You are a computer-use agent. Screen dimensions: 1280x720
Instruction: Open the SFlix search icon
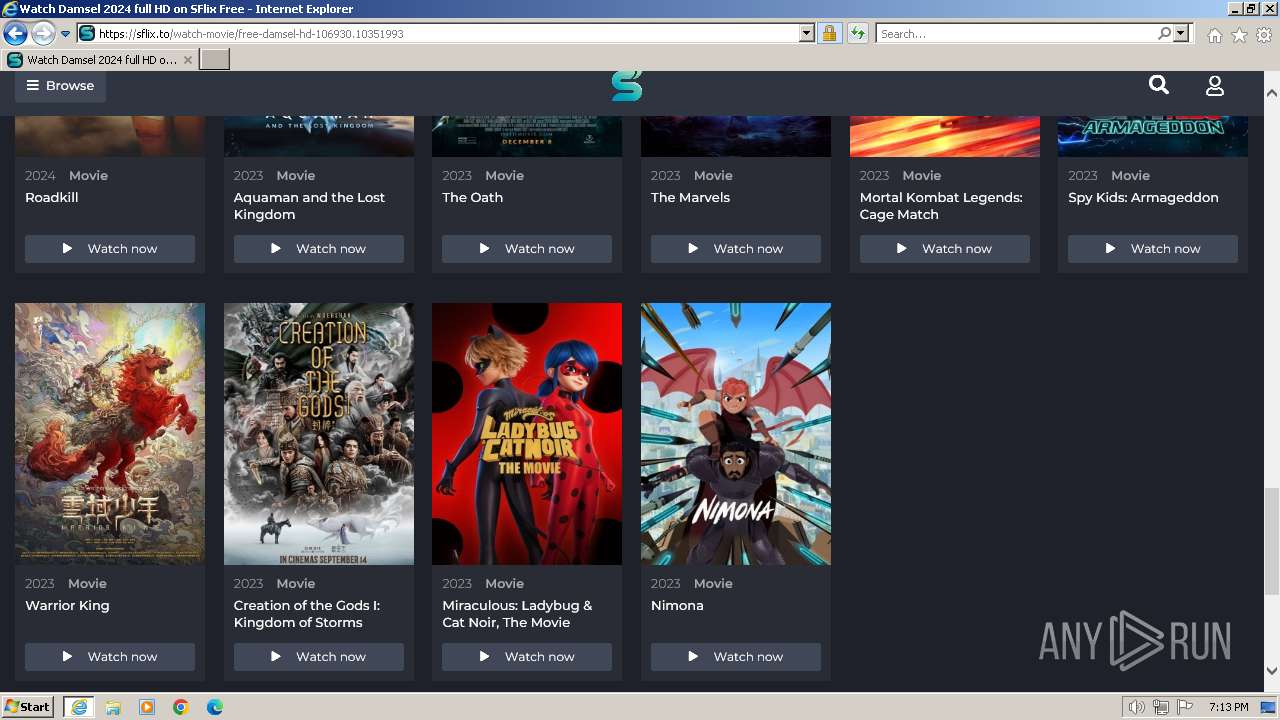coord(1159,85)
